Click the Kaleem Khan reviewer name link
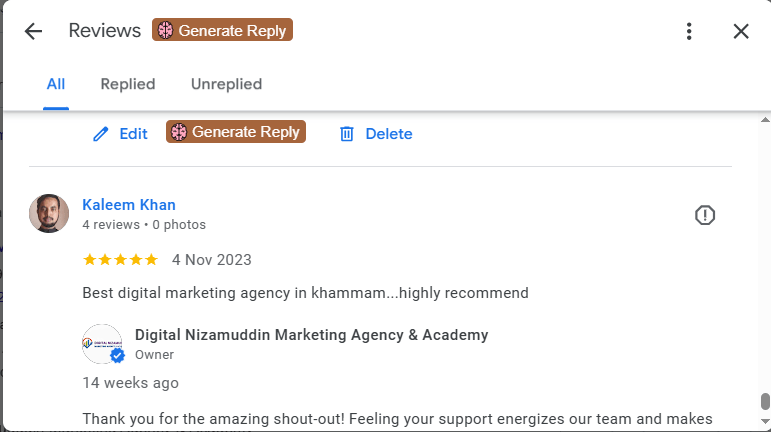771x432 pixels. click(129, 205)
